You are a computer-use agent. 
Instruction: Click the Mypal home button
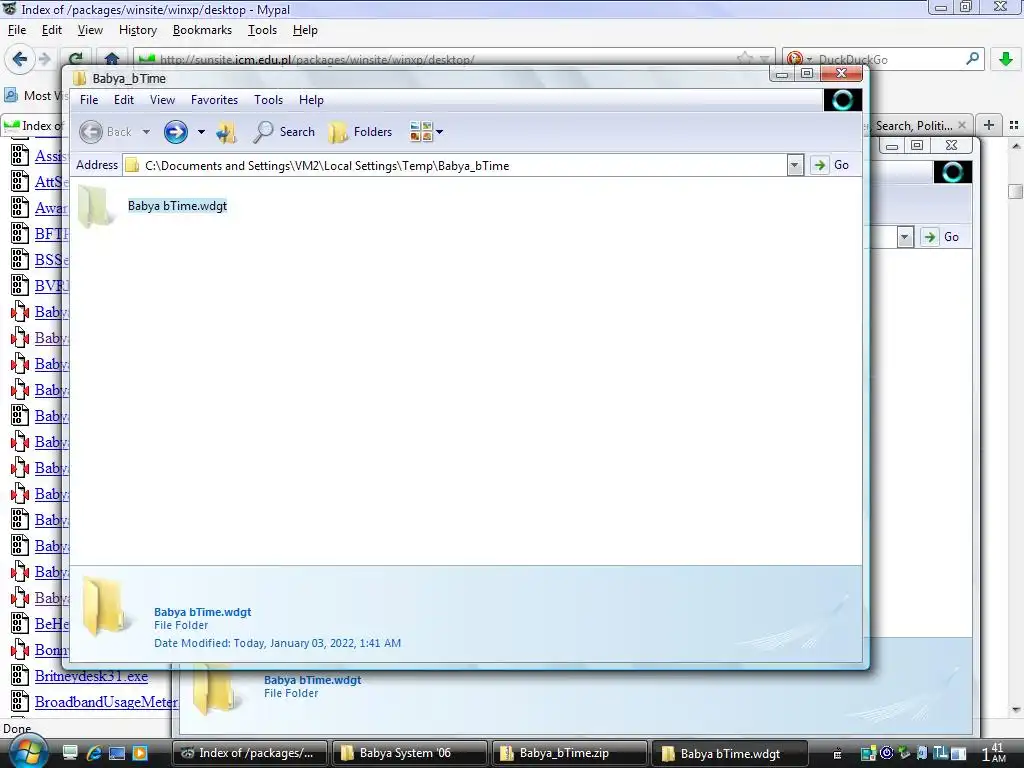(112, 59)
